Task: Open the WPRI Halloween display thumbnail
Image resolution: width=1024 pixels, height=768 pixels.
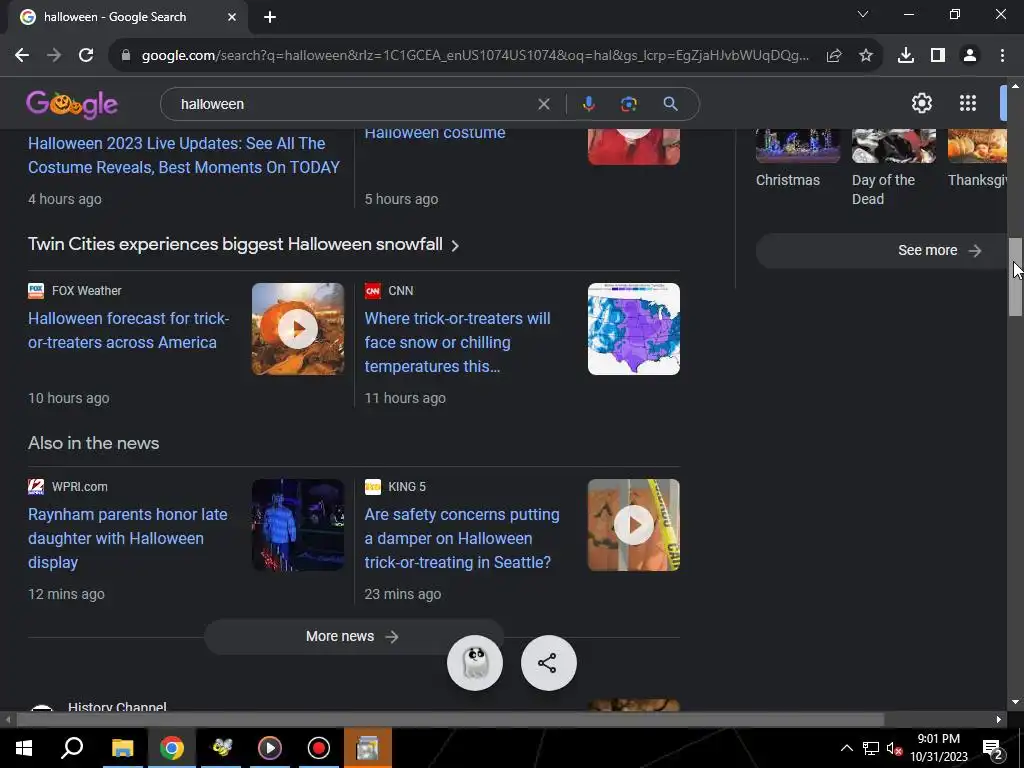Action: (298, 525)
